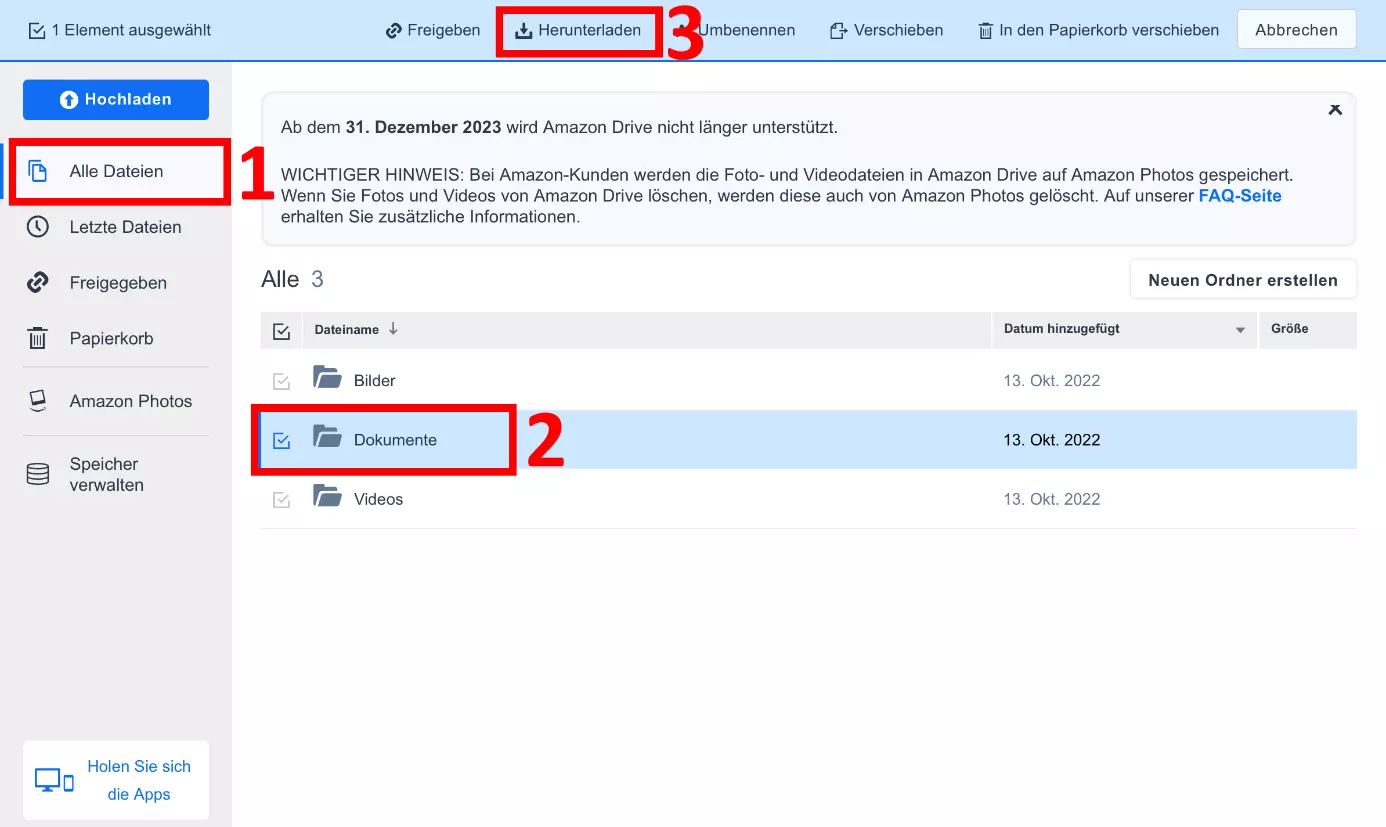Open the Bilder folder name
1386x827 pixels.
point(375,381)
